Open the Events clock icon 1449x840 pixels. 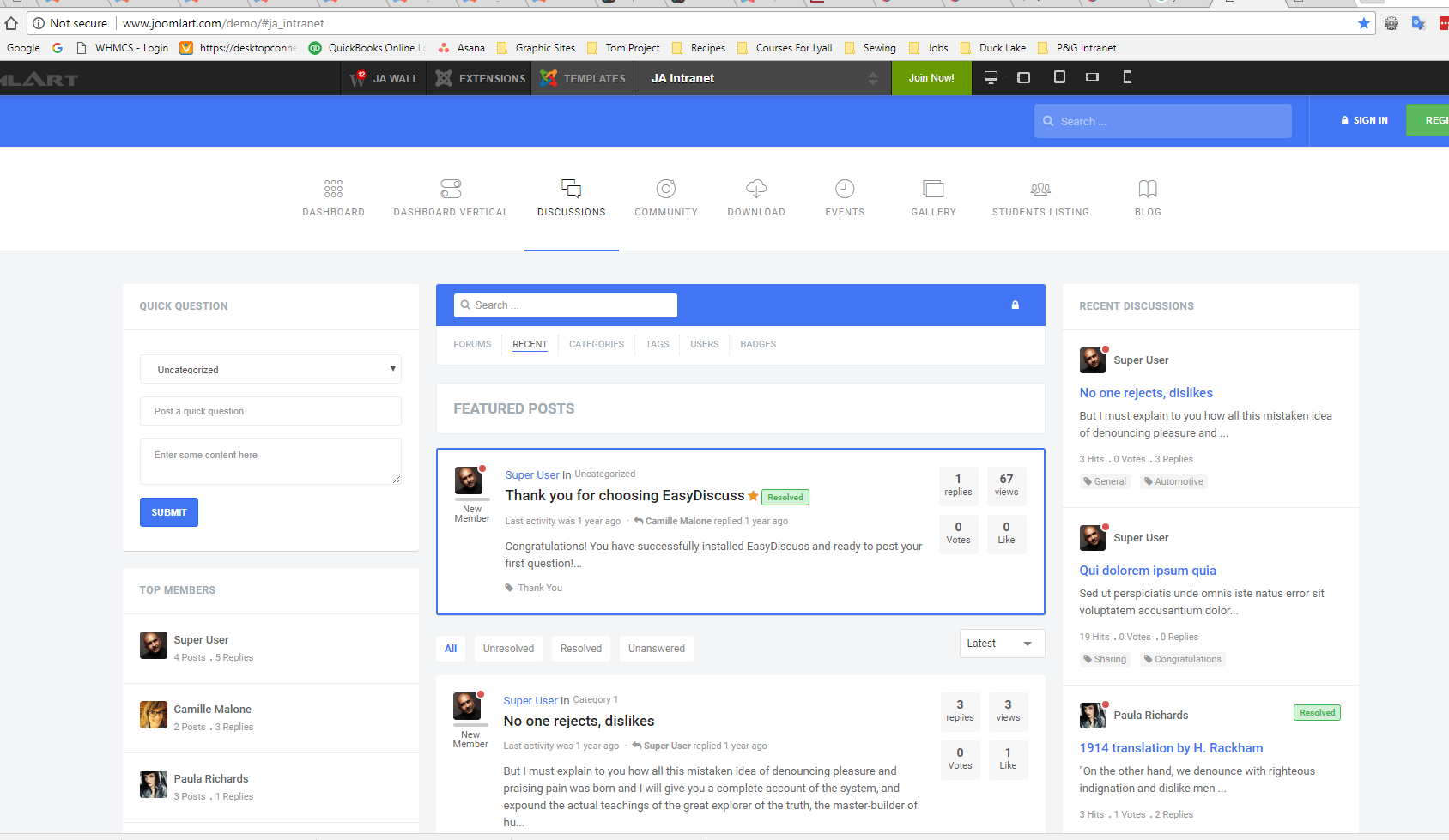pyautogui.click(x=845, y=189)
